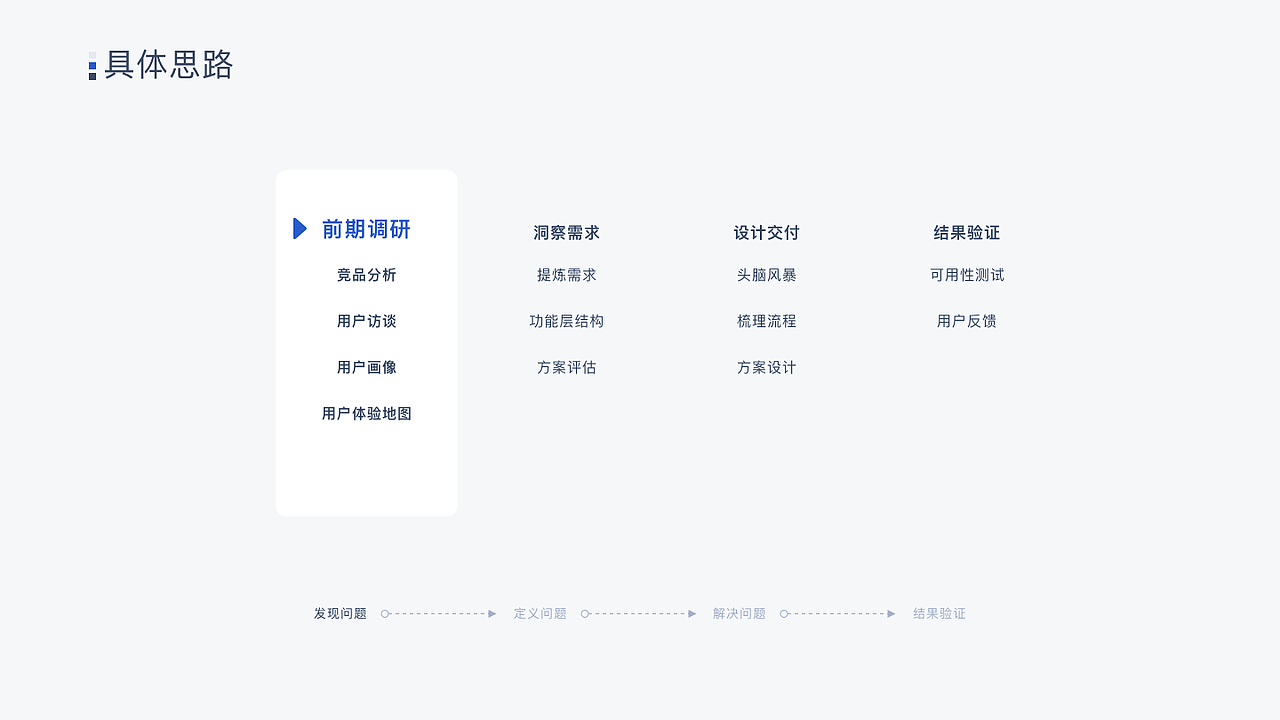Viewport: 1280px width, 720px height.
Task: Expand the 设计交付 section
Action: tap(766, 232)
